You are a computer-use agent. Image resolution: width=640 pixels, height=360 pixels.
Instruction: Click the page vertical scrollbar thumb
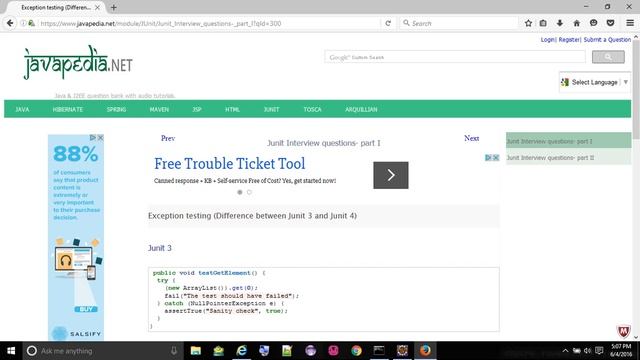tap(636, 90)
